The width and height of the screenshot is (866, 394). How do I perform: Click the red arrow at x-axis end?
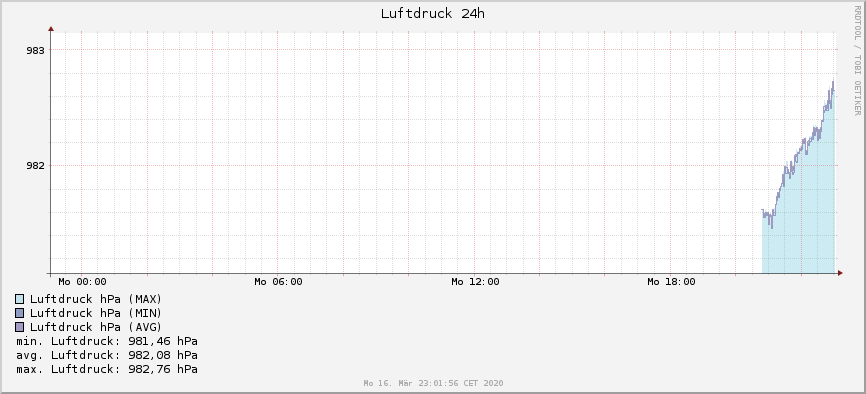click(840, 273)
